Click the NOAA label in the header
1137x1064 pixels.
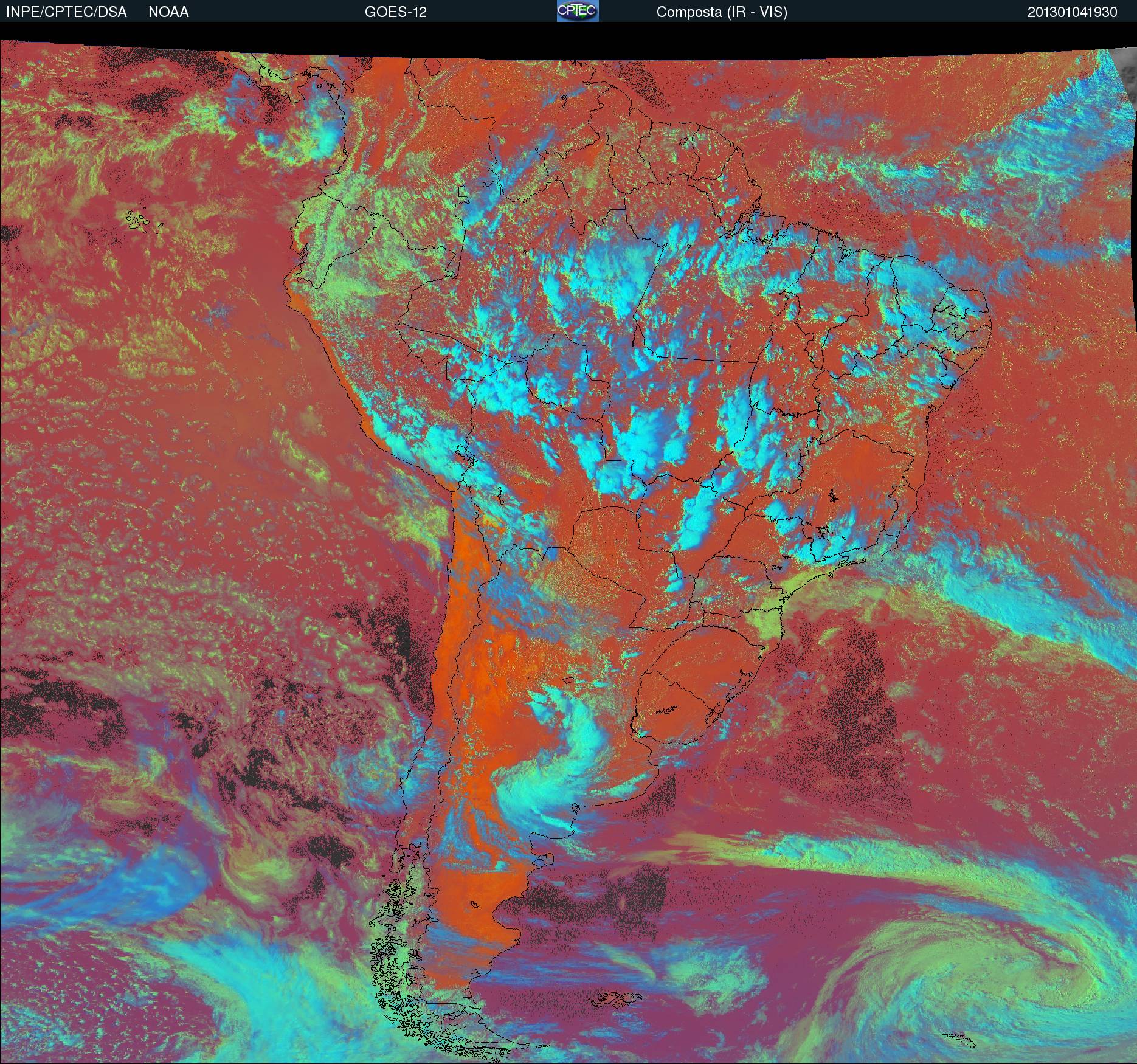[x=168, y=12]
